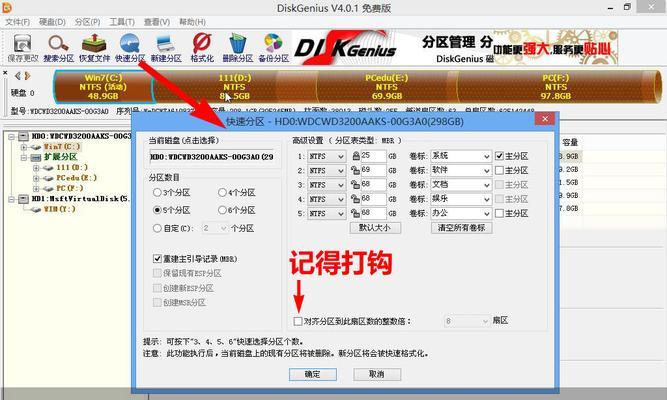The width and height of the screenshot is (667, 400).
Task: Open the Help (帮助) menu
Action: (x=192, y=22)
